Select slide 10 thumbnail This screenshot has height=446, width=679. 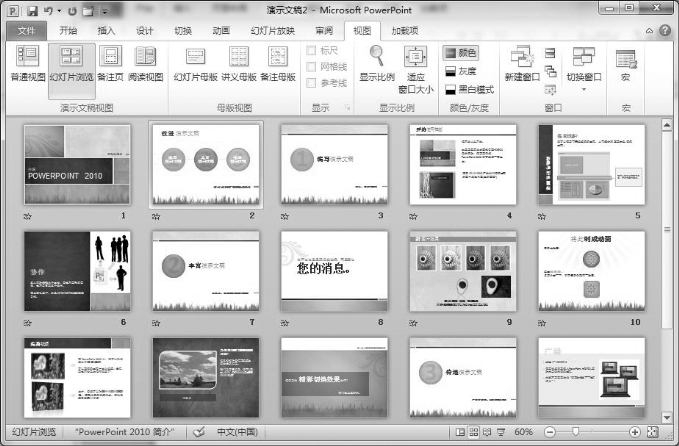(592, 271)
